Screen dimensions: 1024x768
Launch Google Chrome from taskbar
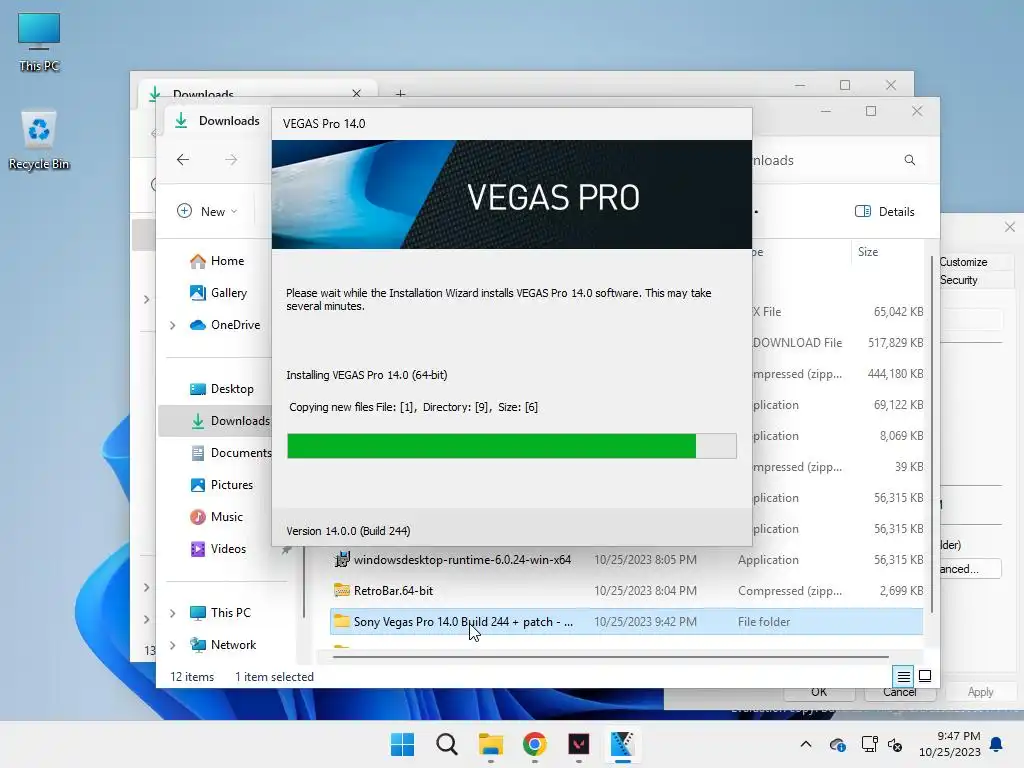pyautogui.click(x=534, y=744)
